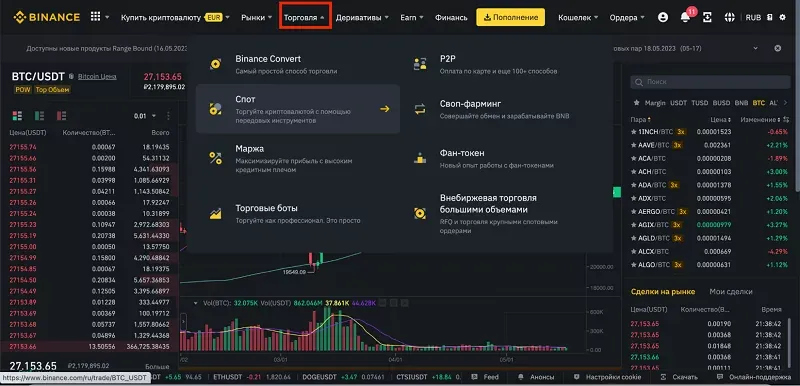Screen dimensions: 800x386
Task: Click the Binance logo
Action: pyautogui.click(x=46, y=17)
